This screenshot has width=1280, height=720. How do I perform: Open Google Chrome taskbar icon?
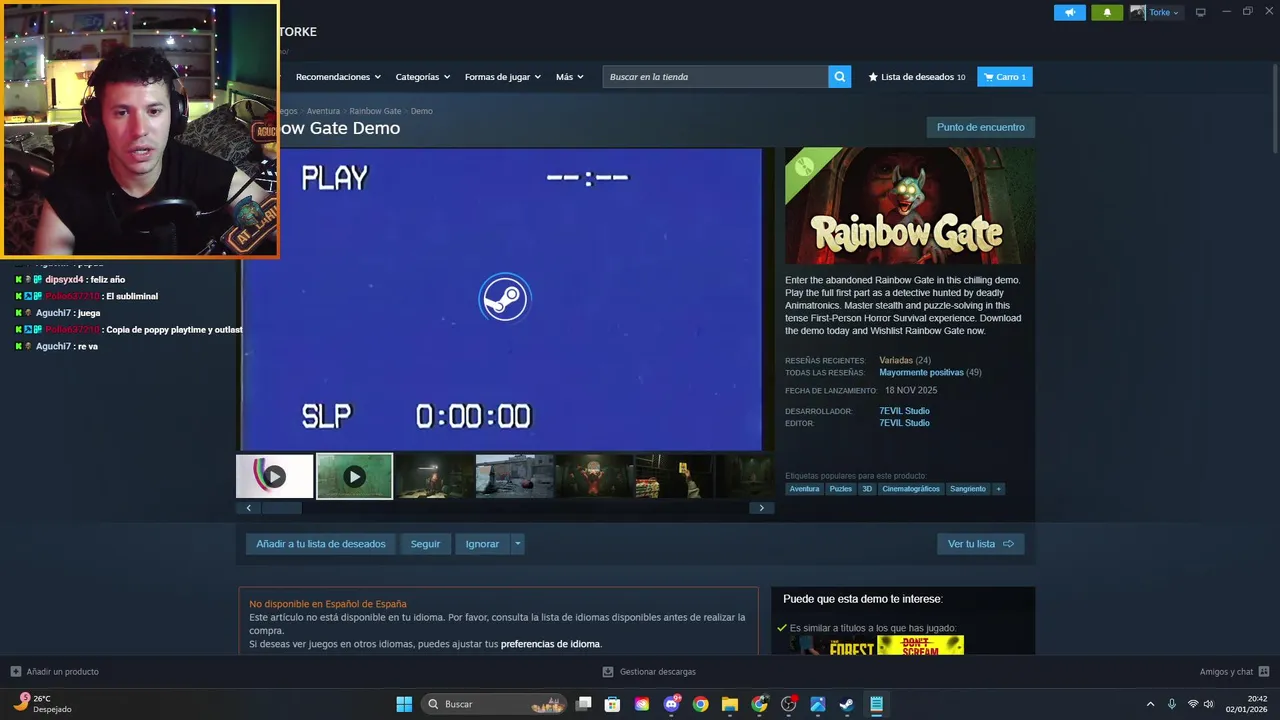tap(700, 704)
